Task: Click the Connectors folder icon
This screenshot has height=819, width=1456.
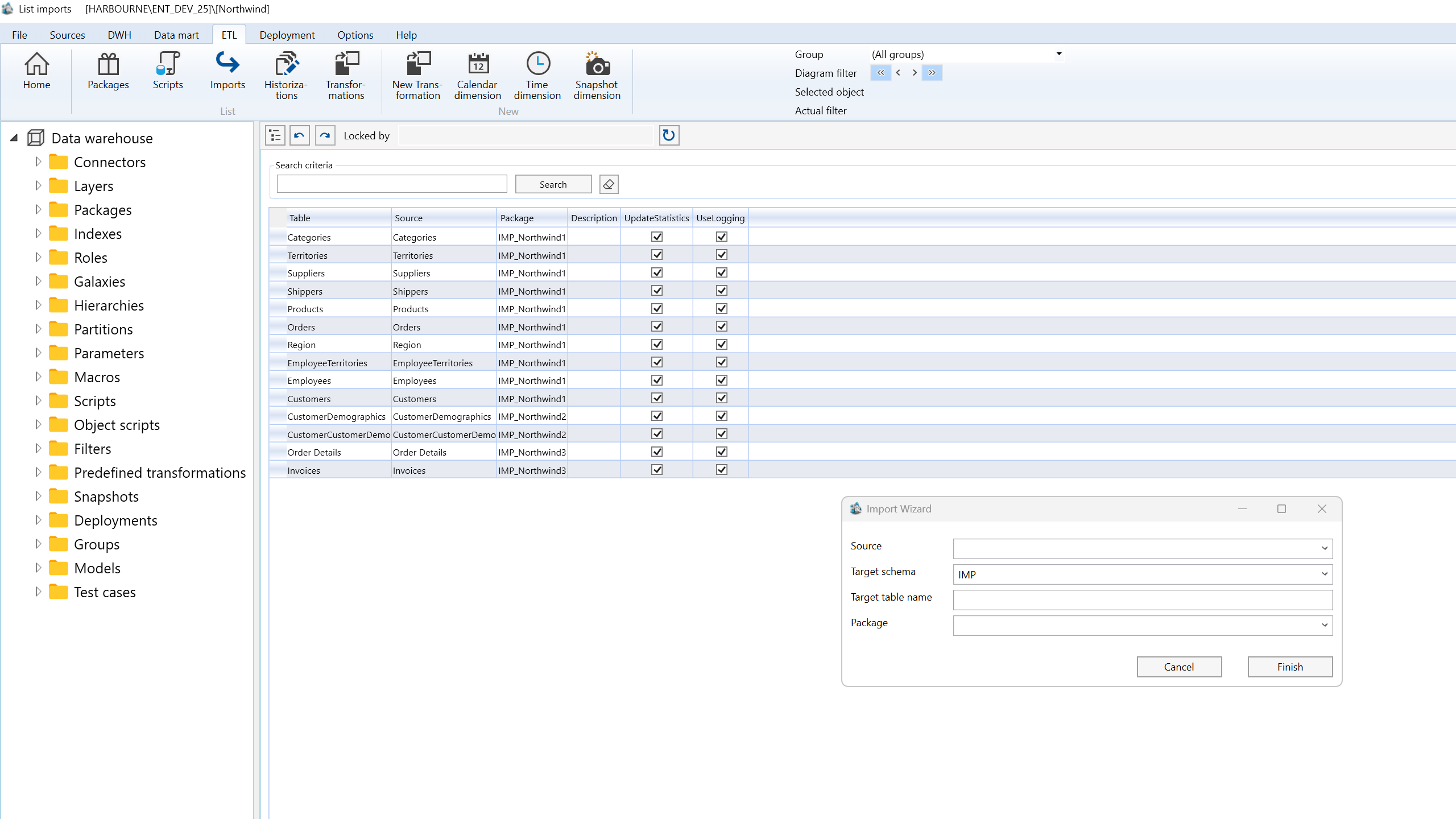Action: [x=59, y=162]
